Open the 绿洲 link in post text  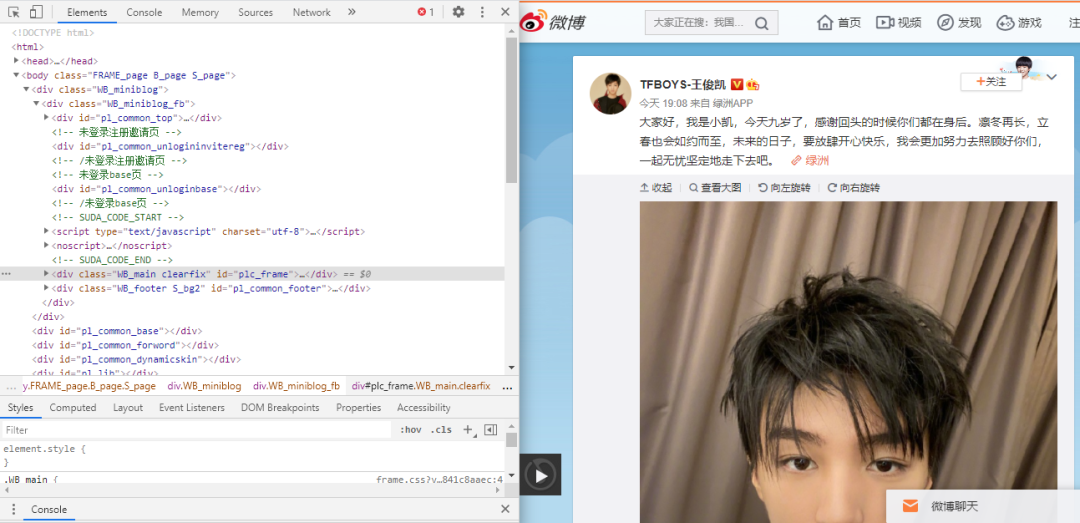pos(810,161)
